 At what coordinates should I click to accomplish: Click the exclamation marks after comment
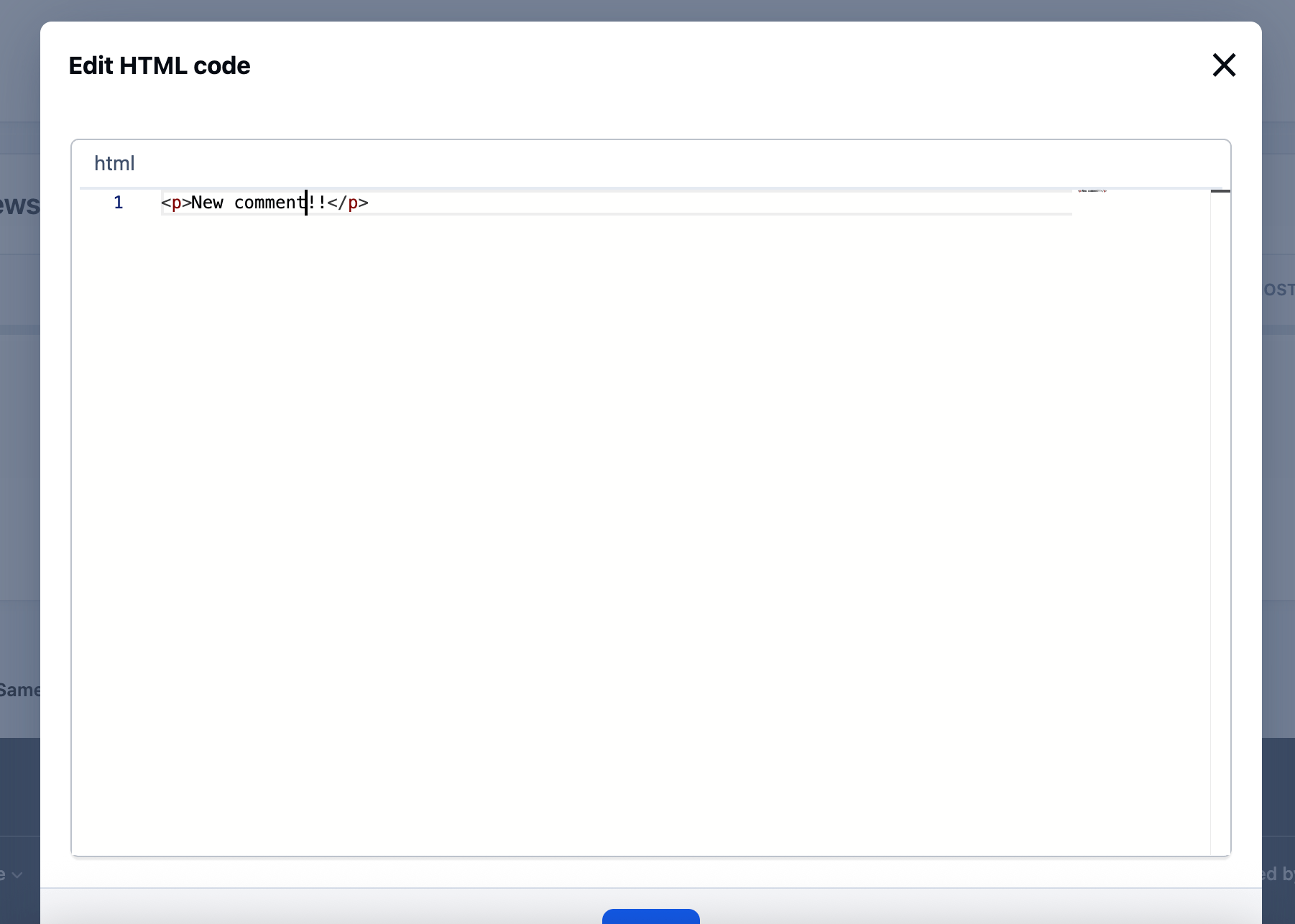317,203
